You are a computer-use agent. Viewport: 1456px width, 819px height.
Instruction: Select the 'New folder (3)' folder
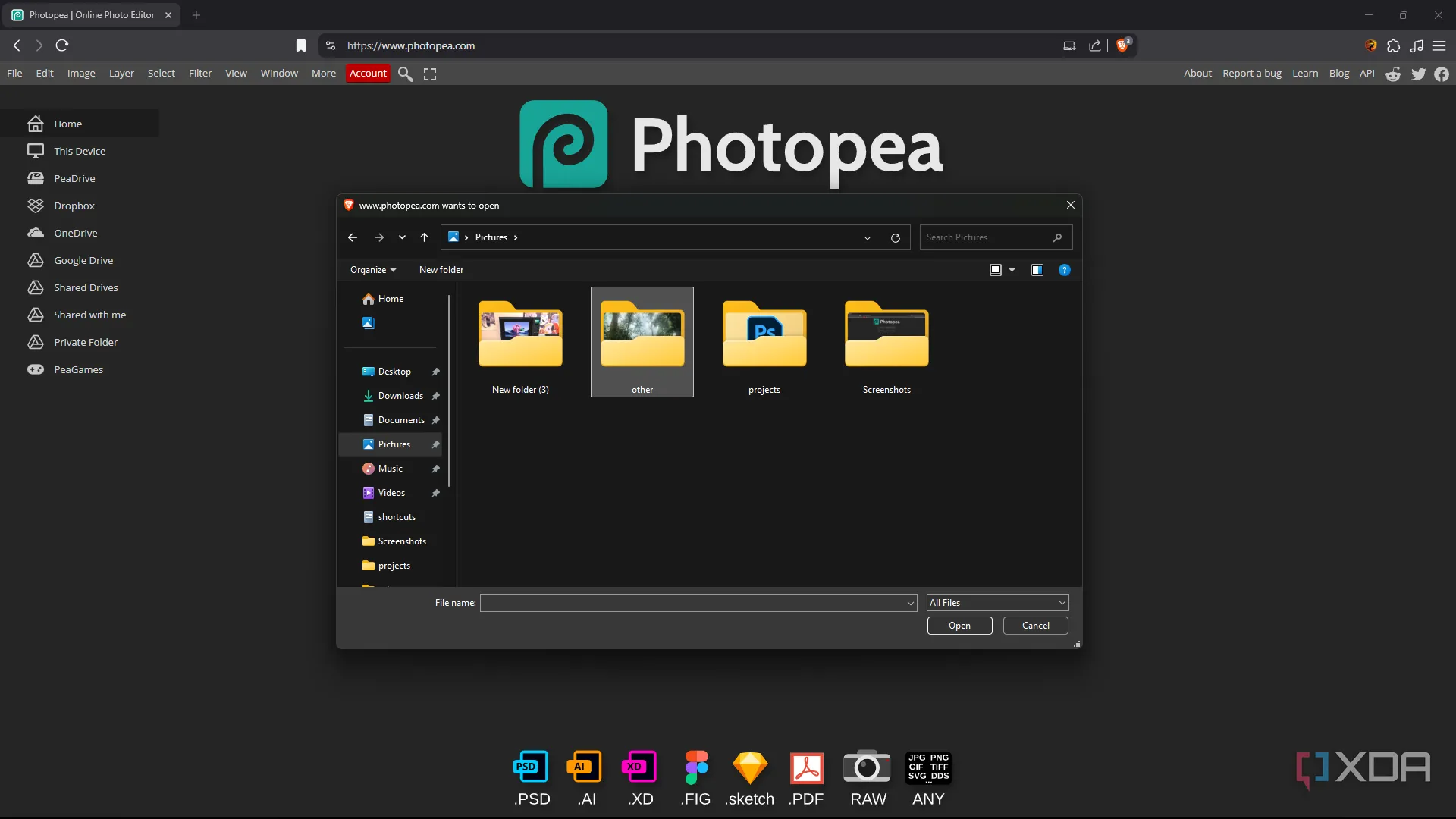tap(520, 342)
